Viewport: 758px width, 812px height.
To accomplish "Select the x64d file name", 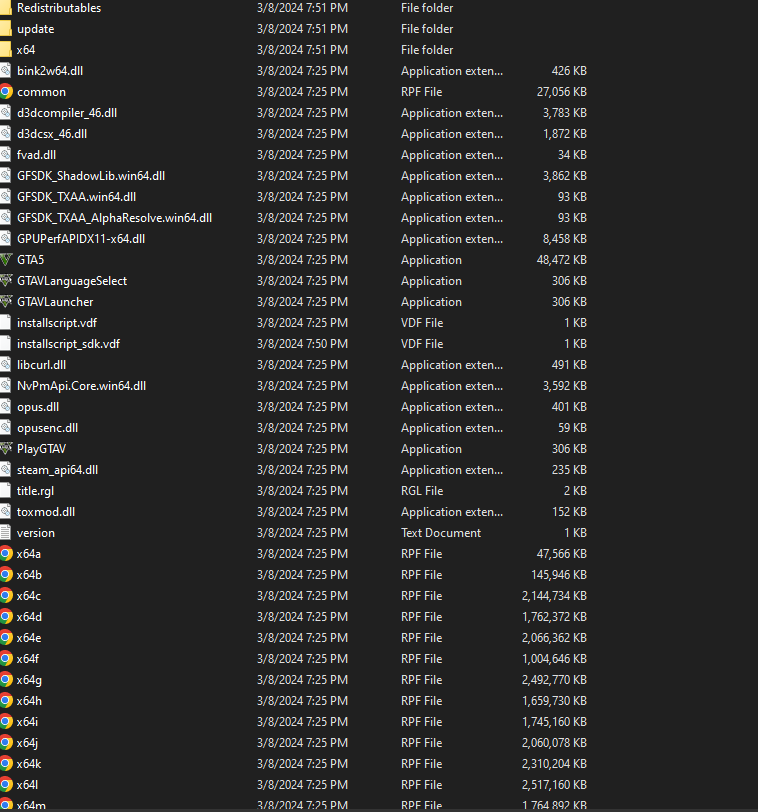I will 29,617.
